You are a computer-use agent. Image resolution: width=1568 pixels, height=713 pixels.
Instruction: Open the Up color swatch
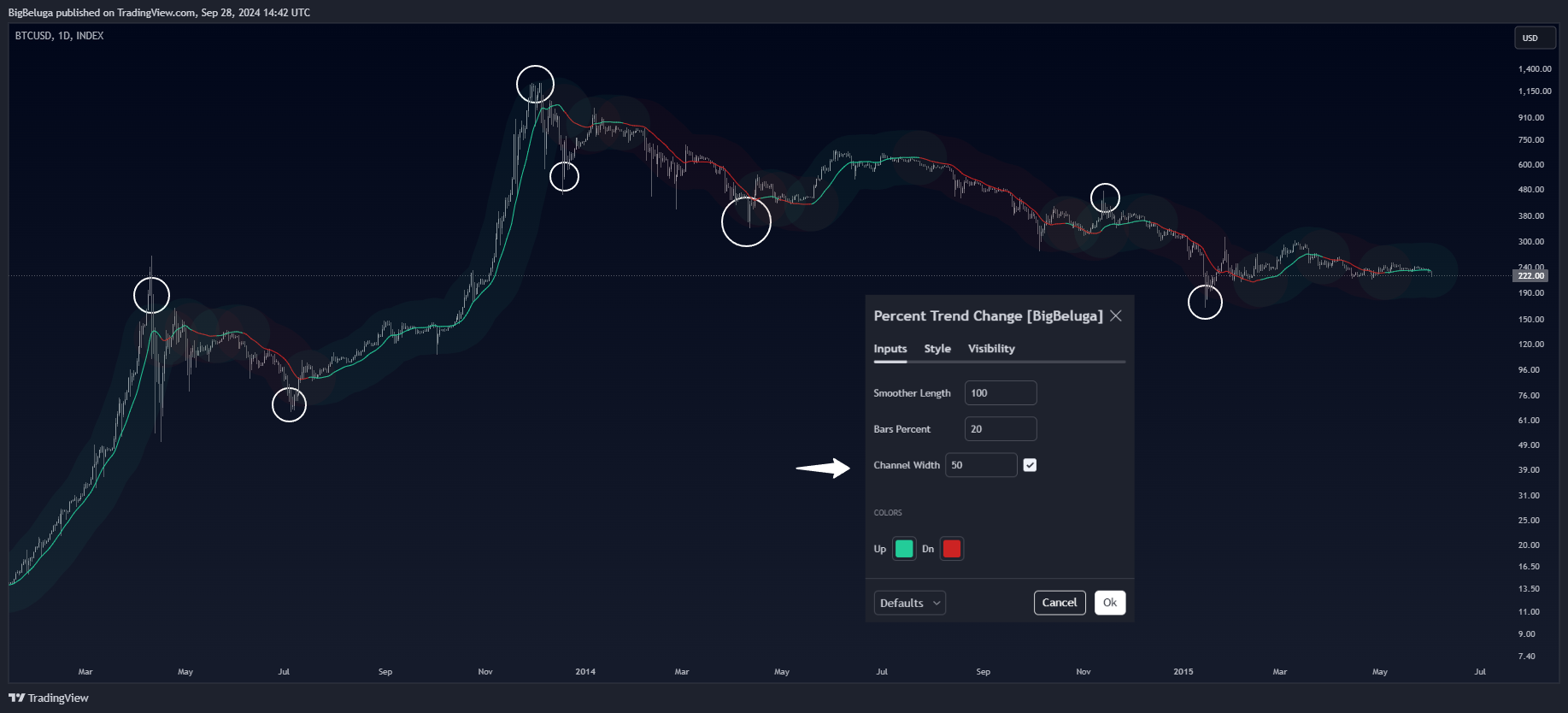904,549
